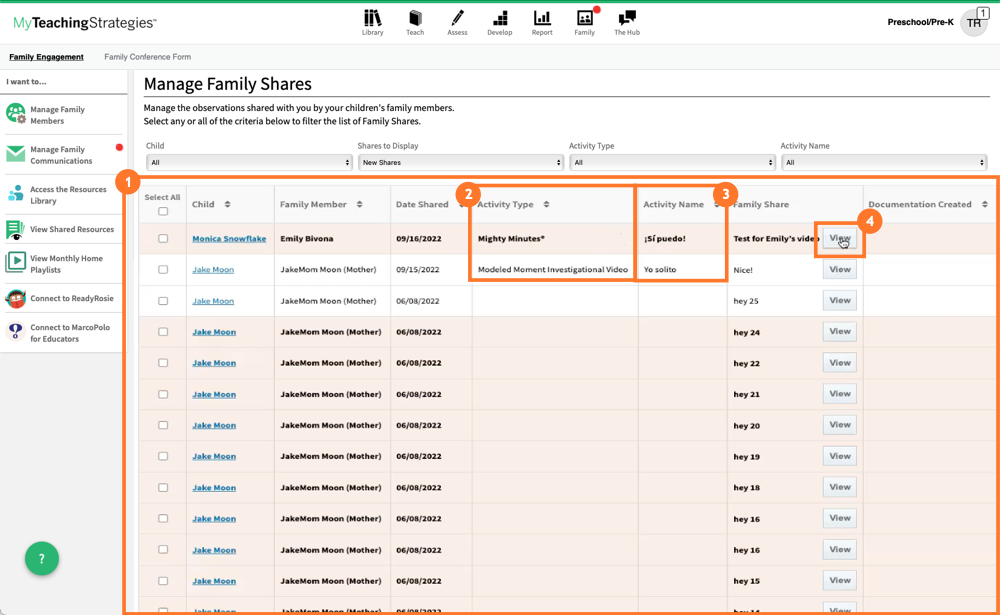
Task: Go to the Teach area
Action: click(x=414, y=22)
